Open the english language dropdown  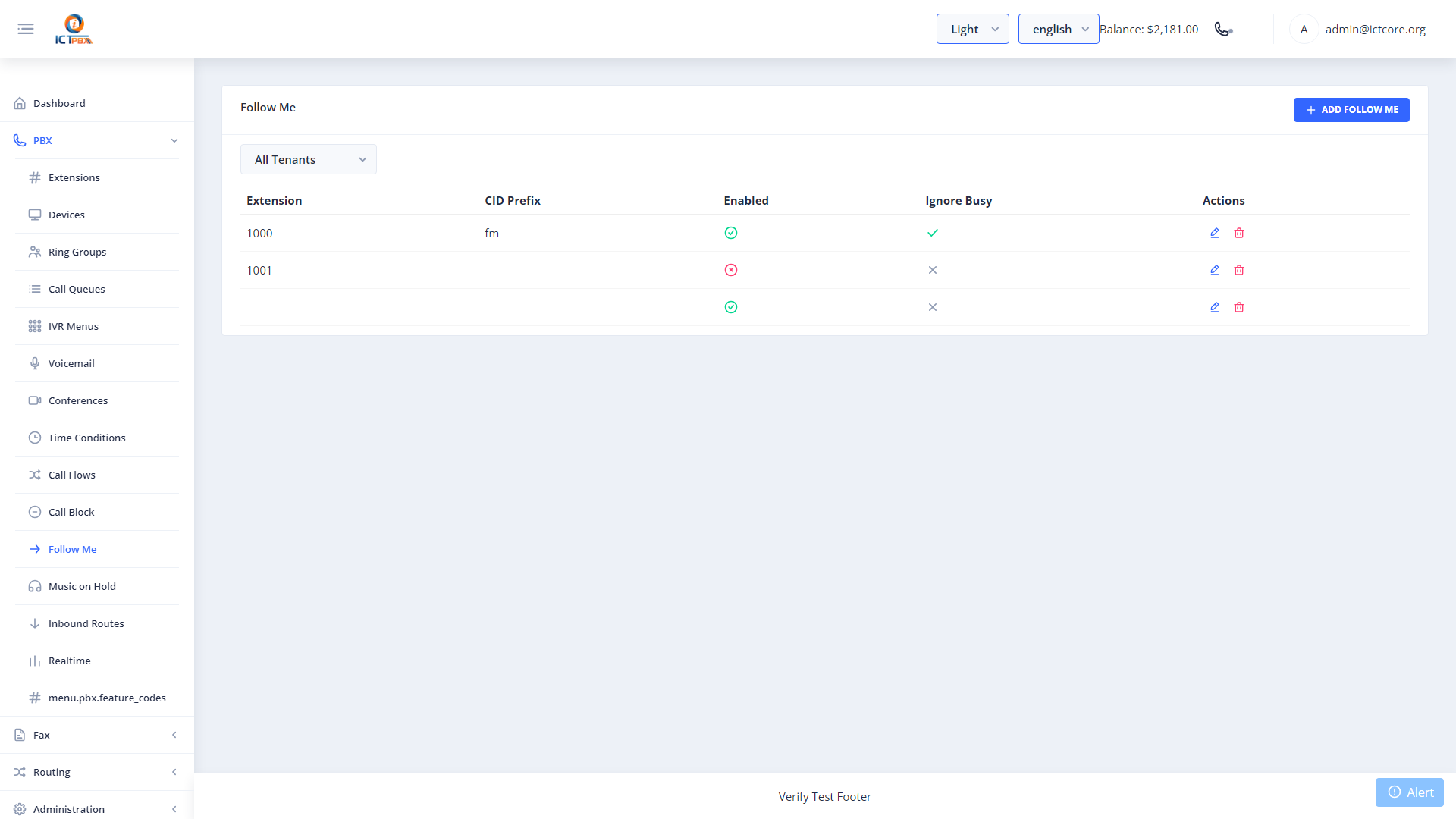click(1059, 29)
